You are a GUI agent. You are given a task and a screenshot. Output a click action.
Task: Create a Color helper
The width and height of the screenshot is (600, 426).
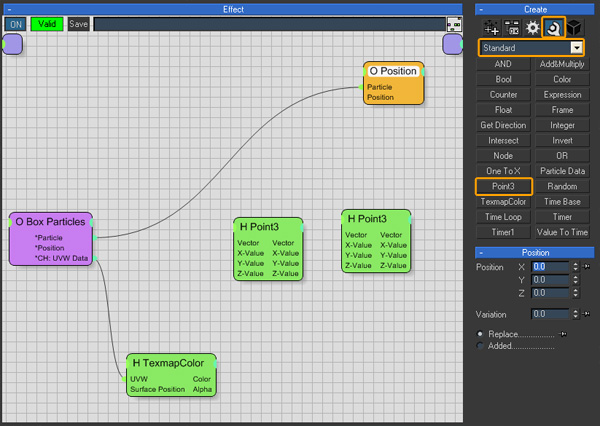pos(562,79)
